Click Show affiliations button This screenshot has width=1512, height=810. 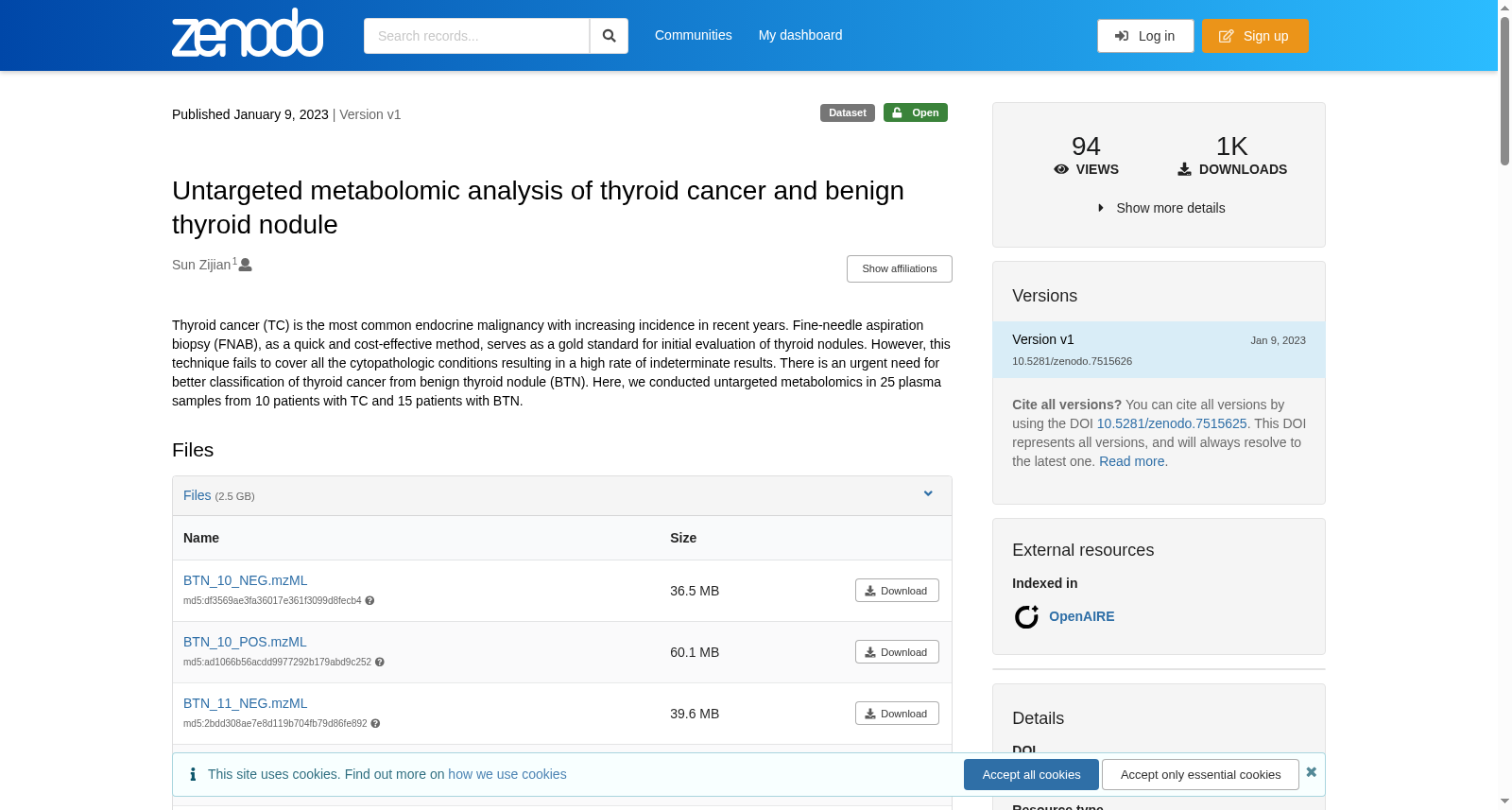pyautogui.click(x=900, y=268)
